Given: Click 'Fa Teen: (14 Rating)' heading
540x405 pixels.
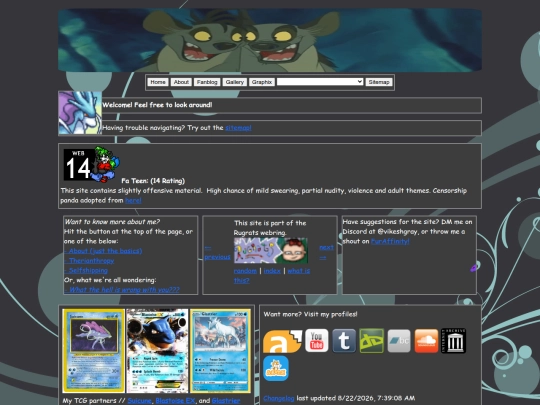Looking at the screenshot, I should (x=153, y=180).
